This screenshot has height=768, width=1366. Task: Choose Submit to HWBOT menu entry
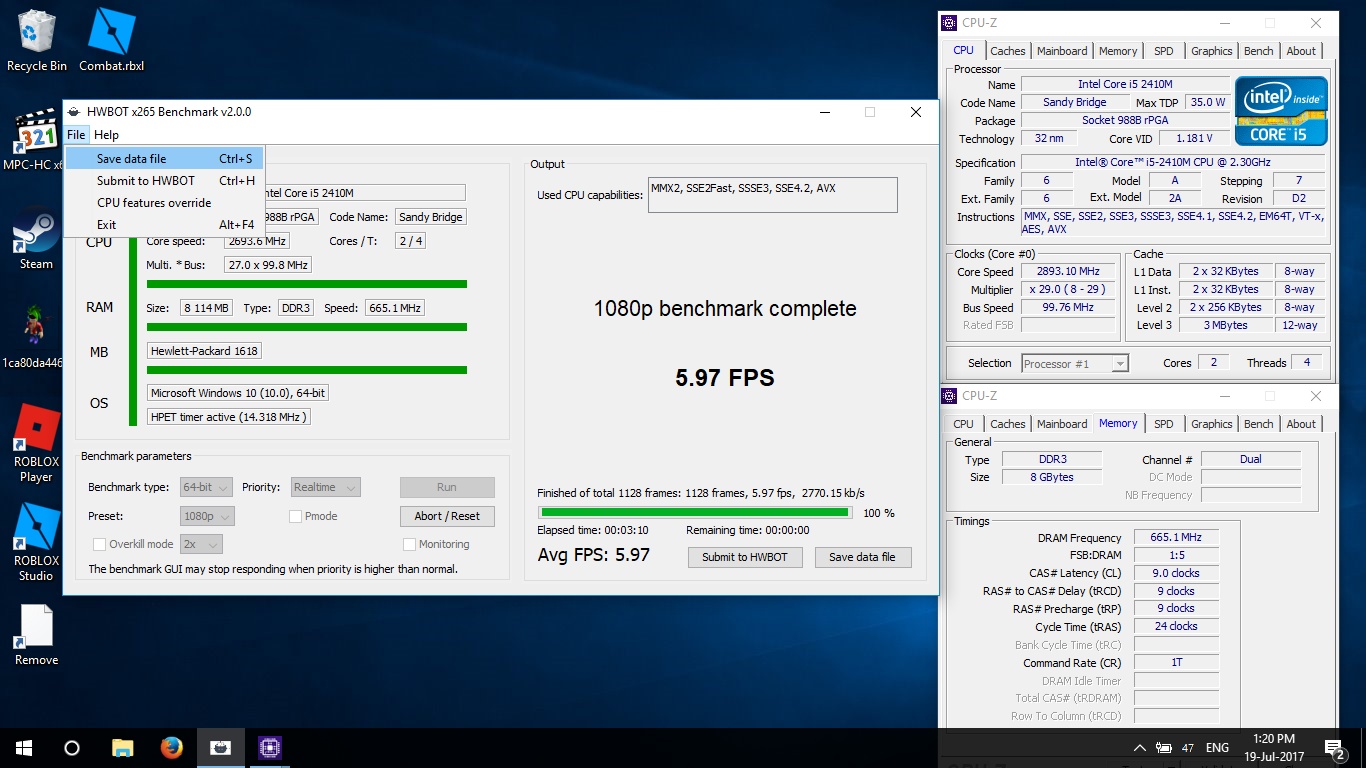click(164, 180)
